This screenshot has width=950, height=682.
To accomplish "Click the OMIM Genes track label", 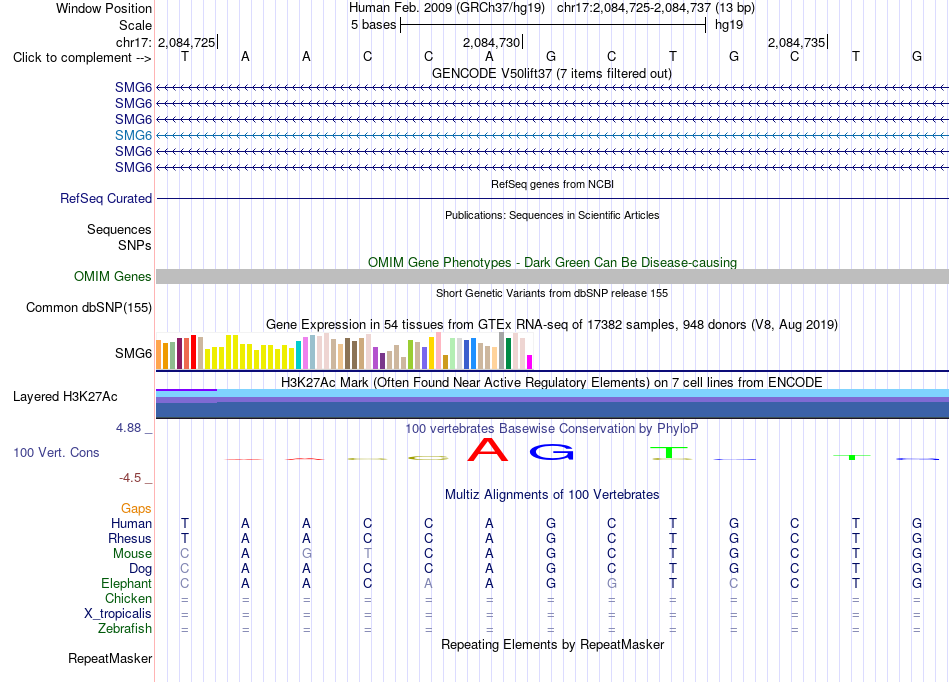I will (x=113, y=276).
